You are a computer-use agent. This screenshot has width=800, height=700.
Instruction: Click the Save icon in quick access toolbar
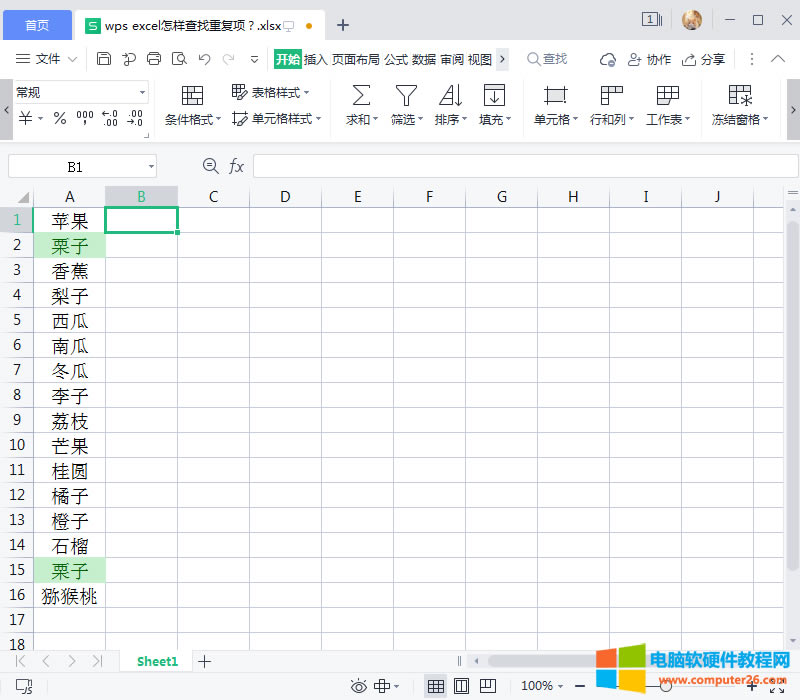(x=104, y=60)
